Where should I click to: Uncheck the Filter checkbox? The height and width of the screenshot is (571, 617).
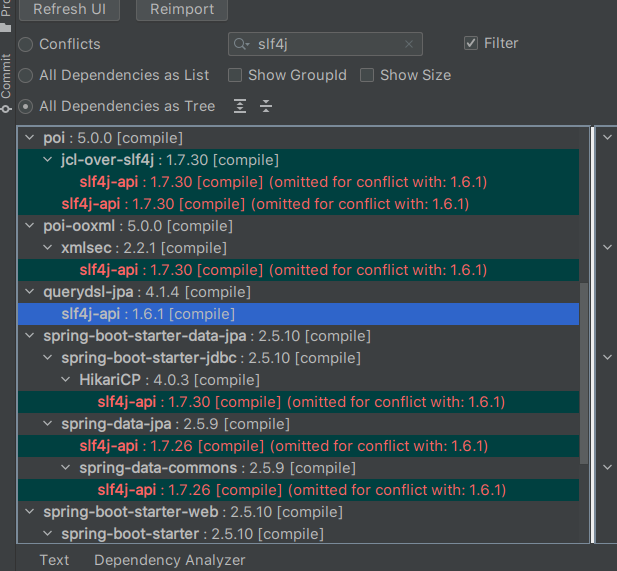[x=471, y=43]
